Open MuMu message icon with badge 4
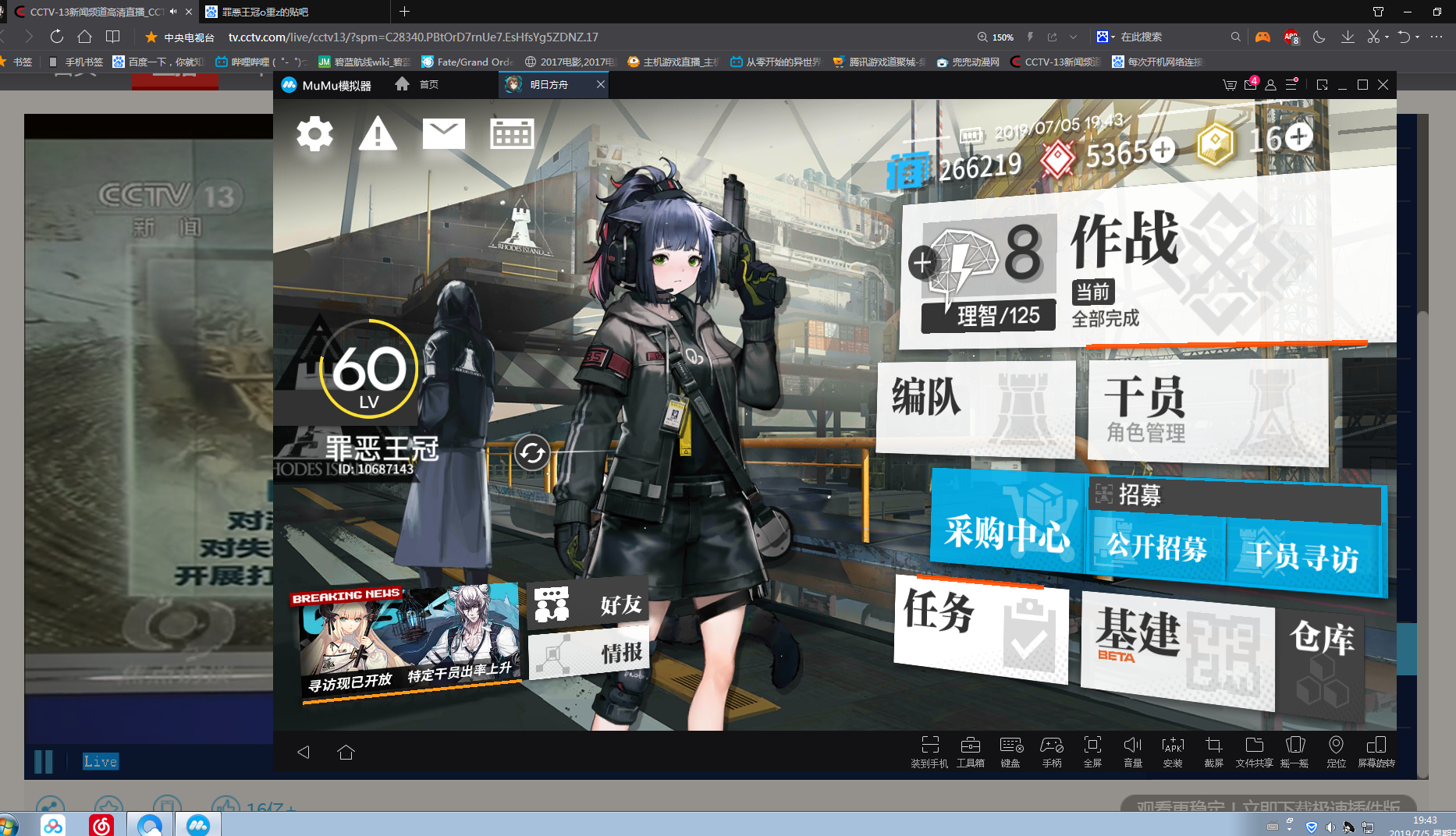This screenshot has height=836, width=1456. (1251, 84)
